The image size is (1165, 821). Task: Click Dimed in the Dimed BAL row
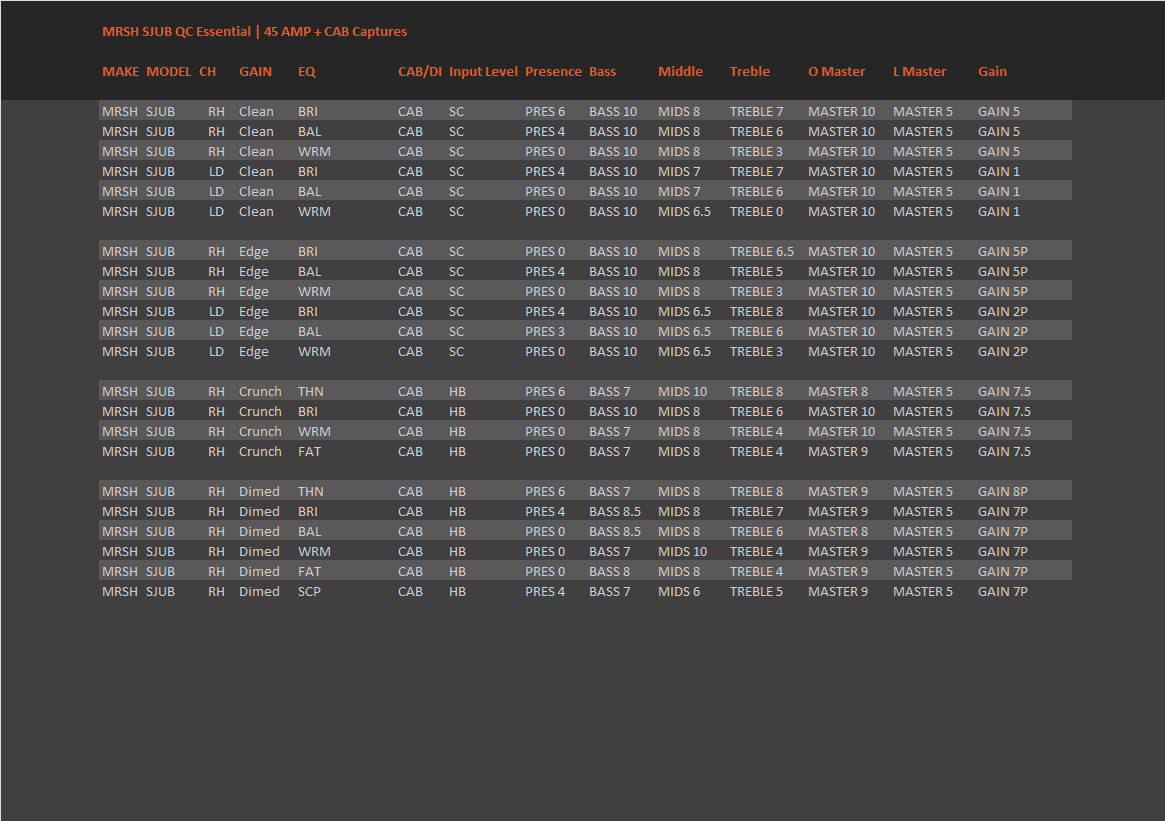[x=259, y=532]
